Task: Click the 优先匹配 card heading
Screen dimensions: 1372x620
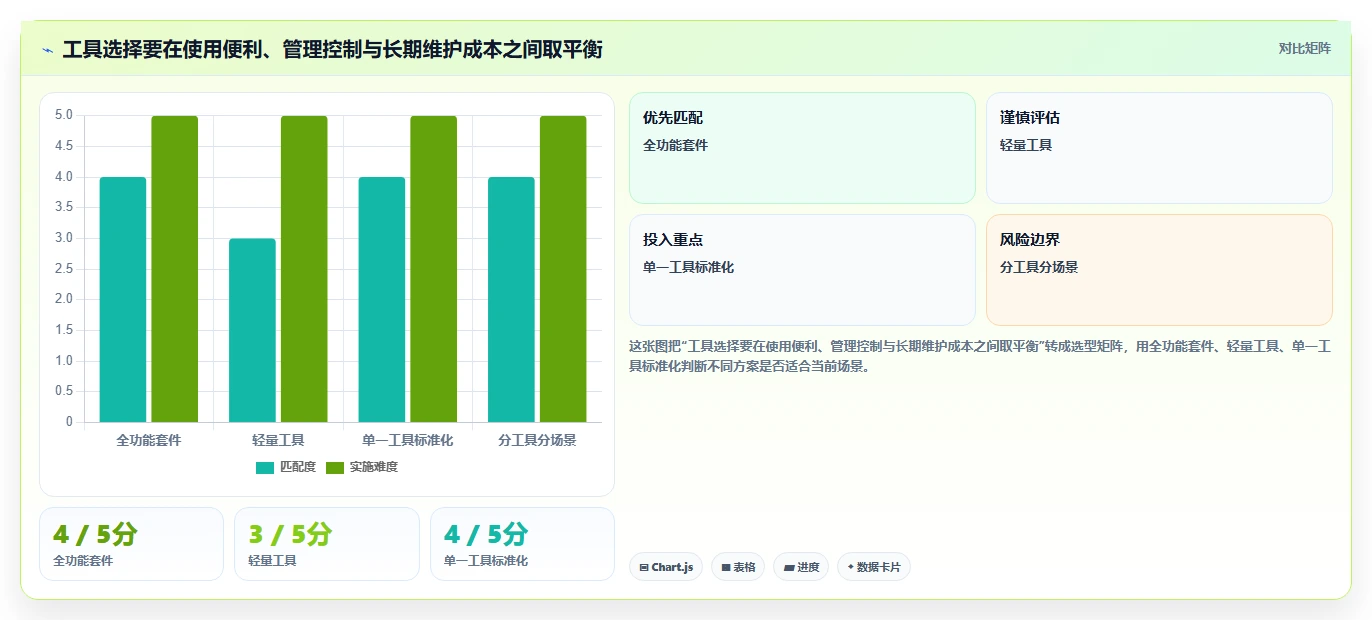Action: pyautogui.click(x=673, y=118)
